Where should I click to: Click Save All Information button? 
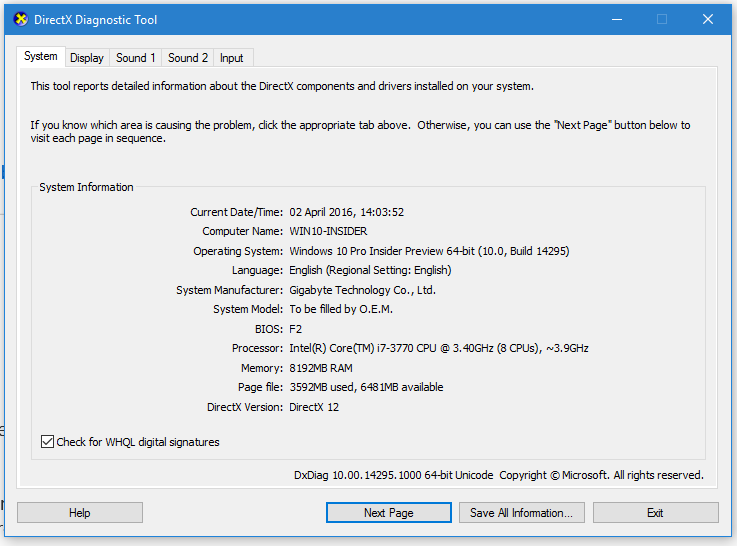point(522,513)
